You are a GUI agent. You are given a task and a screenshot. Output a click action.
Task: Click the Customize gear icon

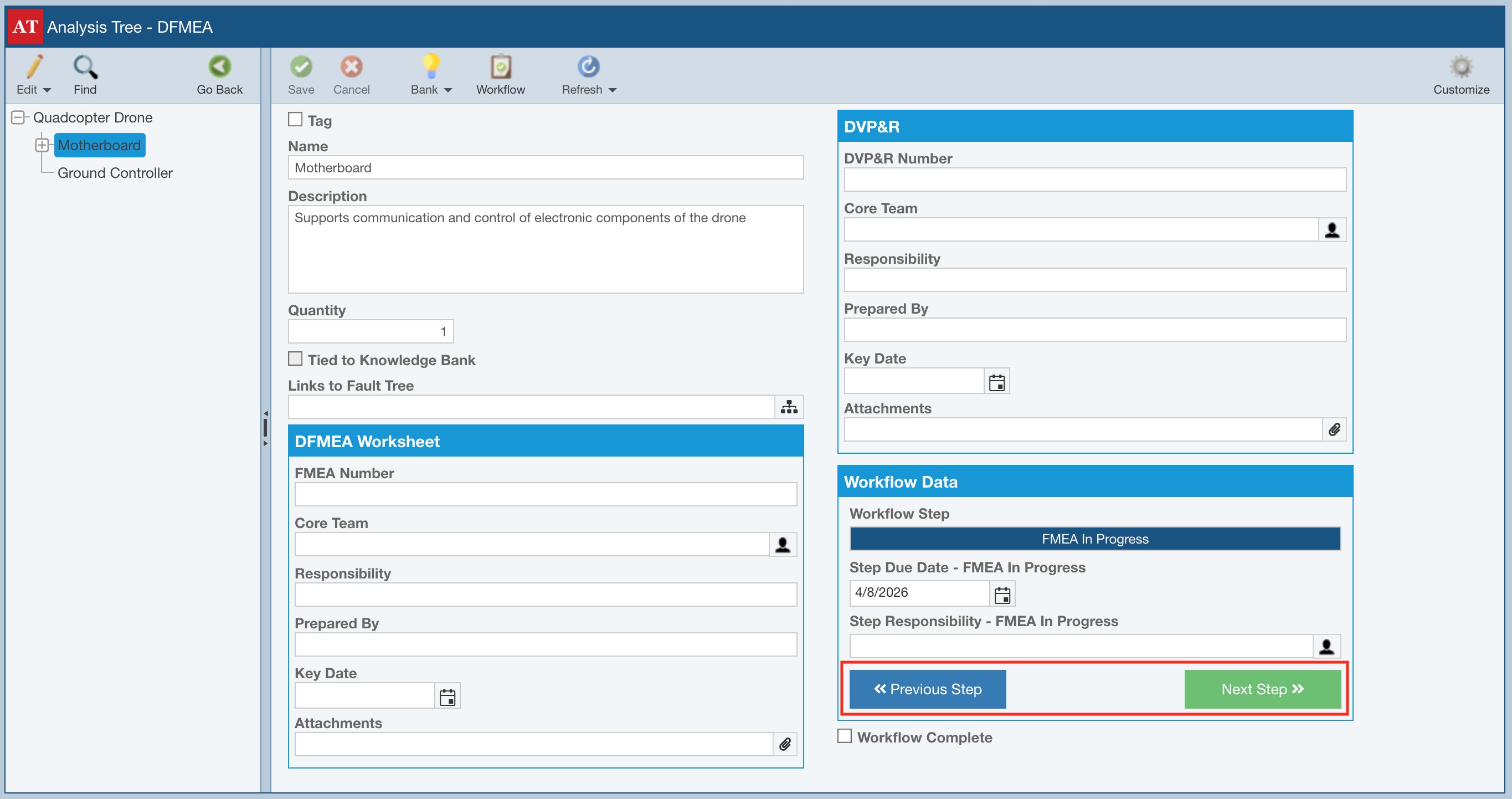(x=1460, y=67)
